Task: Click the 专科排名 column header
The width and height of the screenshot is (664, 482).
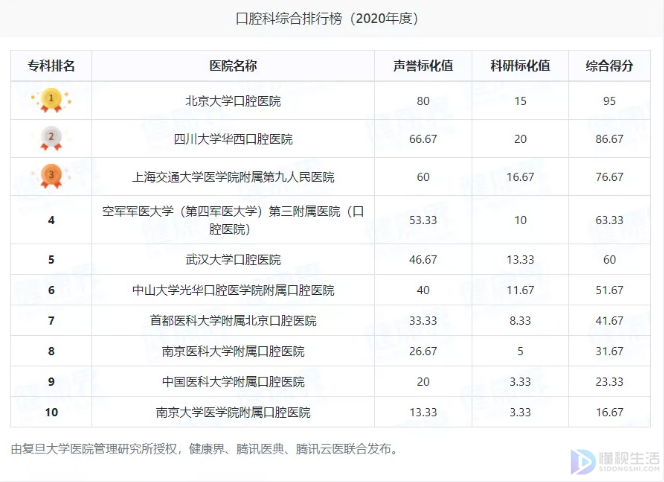Action: (x=51, y=66)
